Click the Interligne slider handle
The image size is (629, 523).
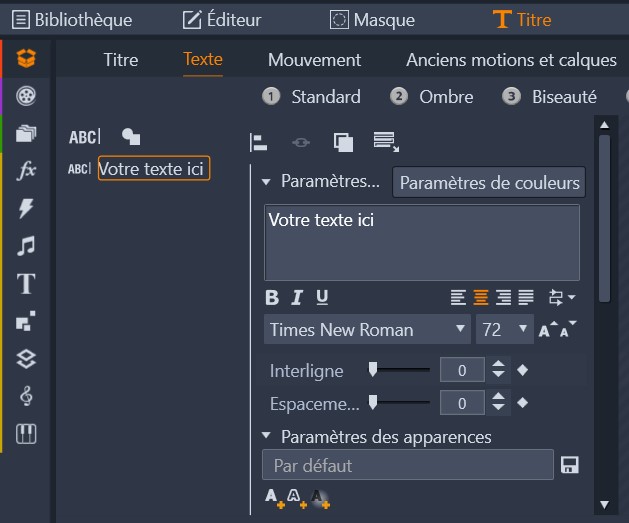point(373,370)
